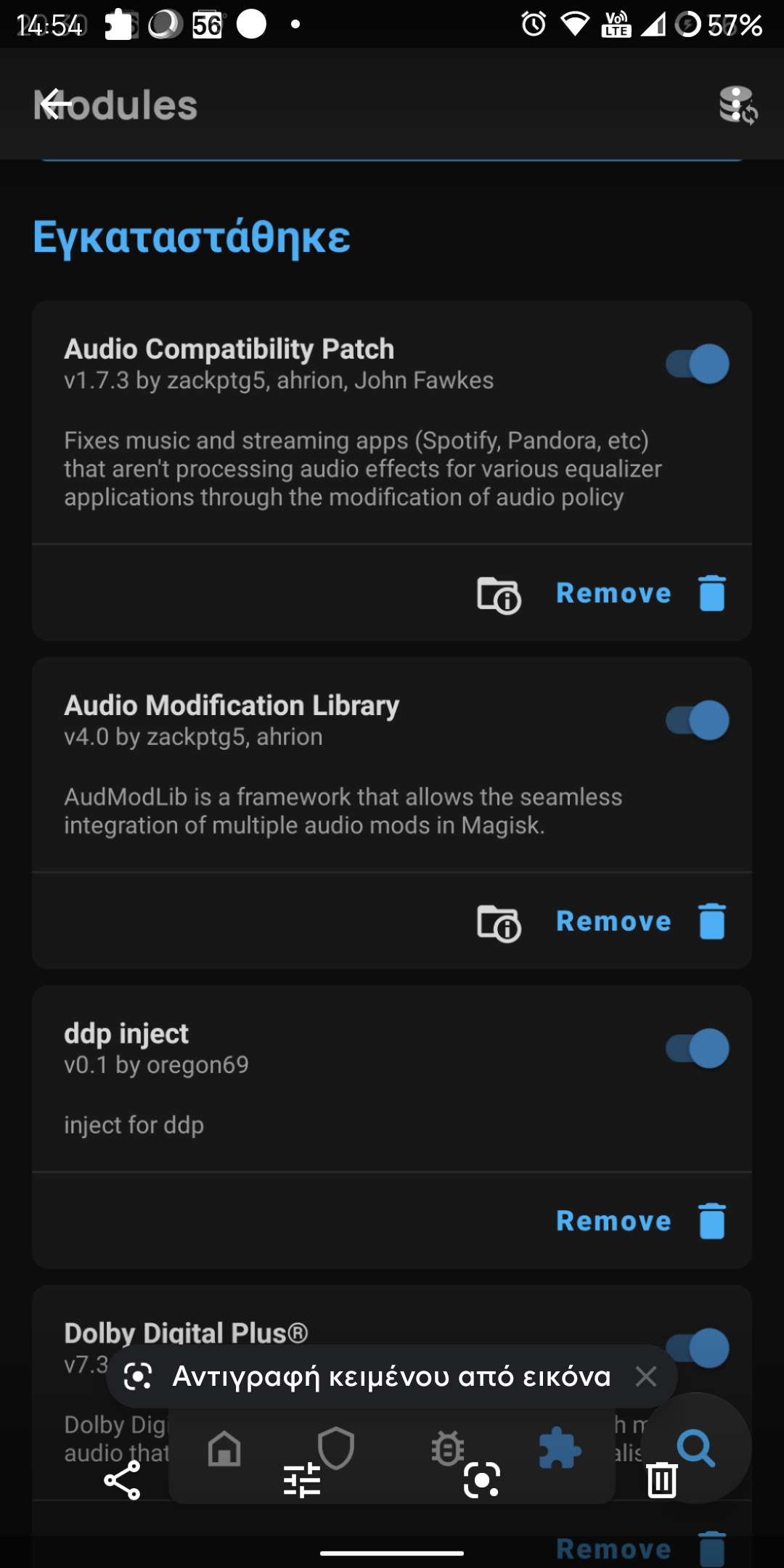Image resolution: width=784 pixels, height=1568 pixels.
Task: Switch to the Superuser shield tab
Action: pos(336,1447)
